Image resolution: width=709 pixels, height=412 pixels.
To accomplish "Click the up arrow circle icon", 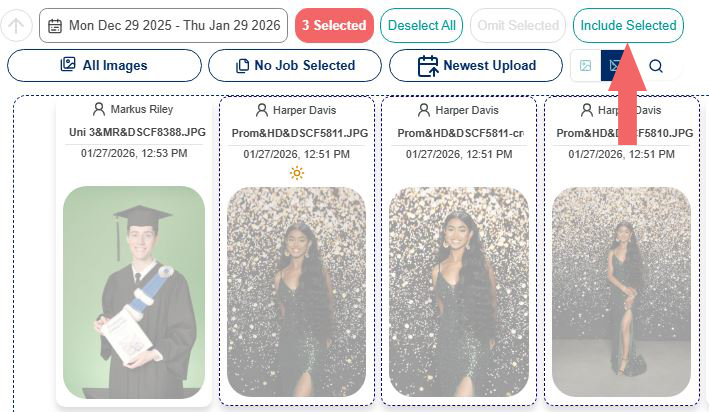I will tap(16, 25).
